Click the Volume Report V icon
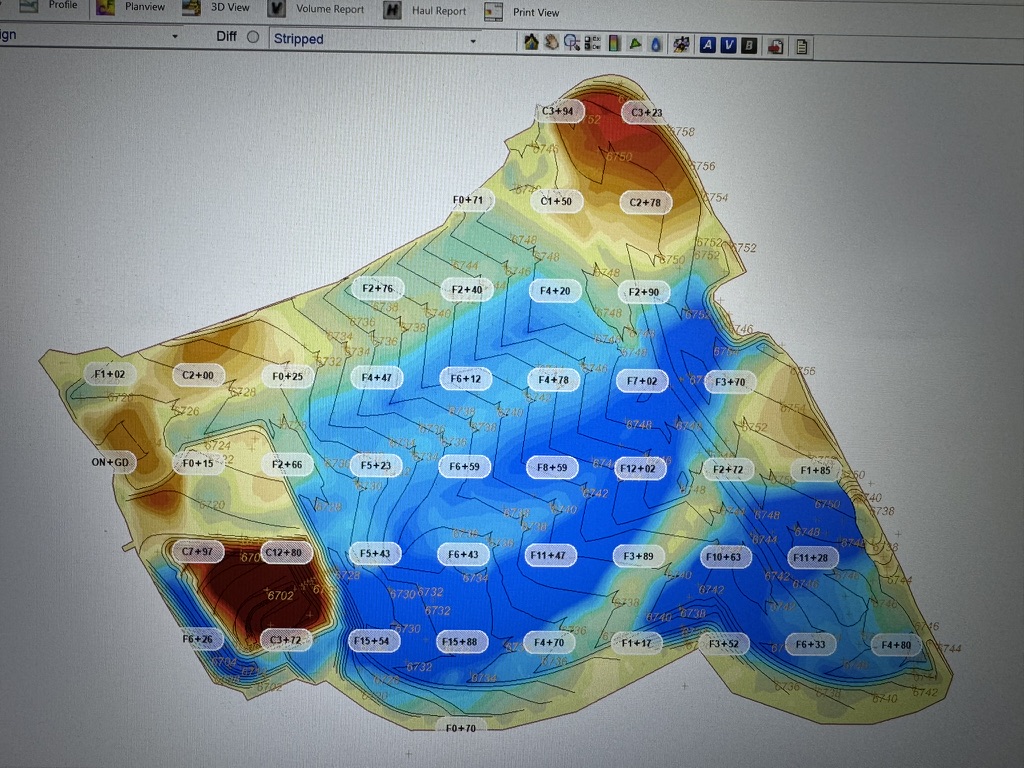 [x=277, y=8]
